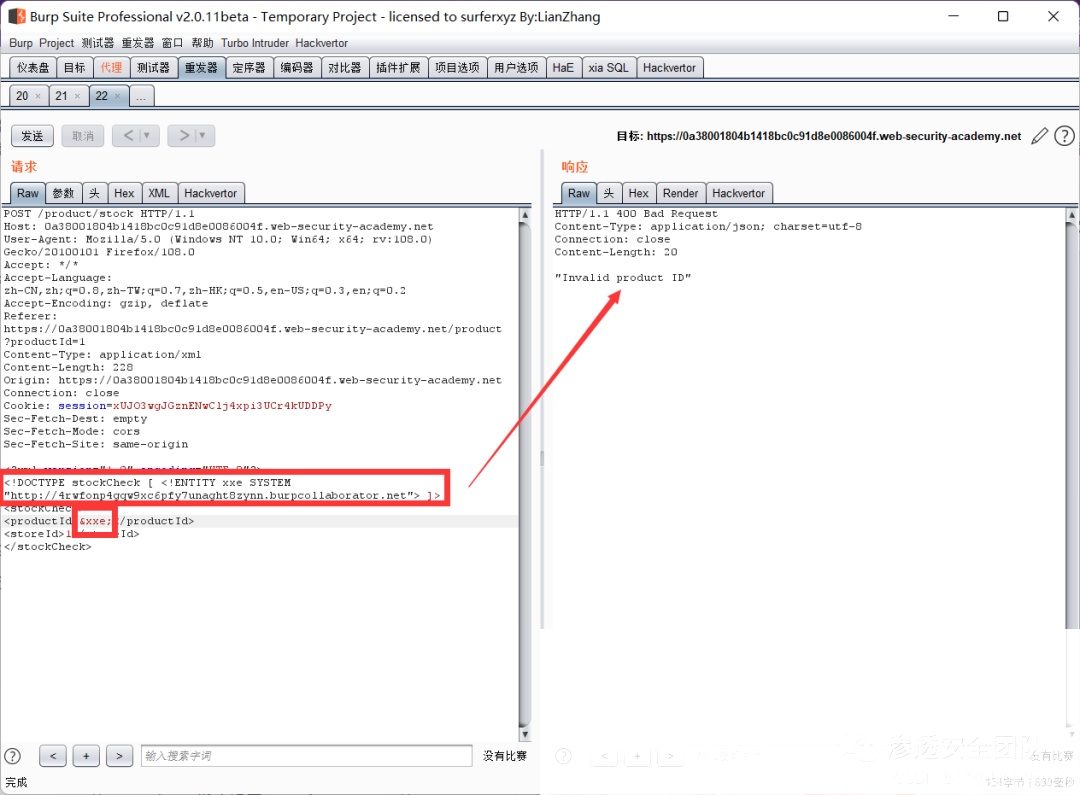Select response Render tab
The image size is (1080, 795).
coord(681,193)
